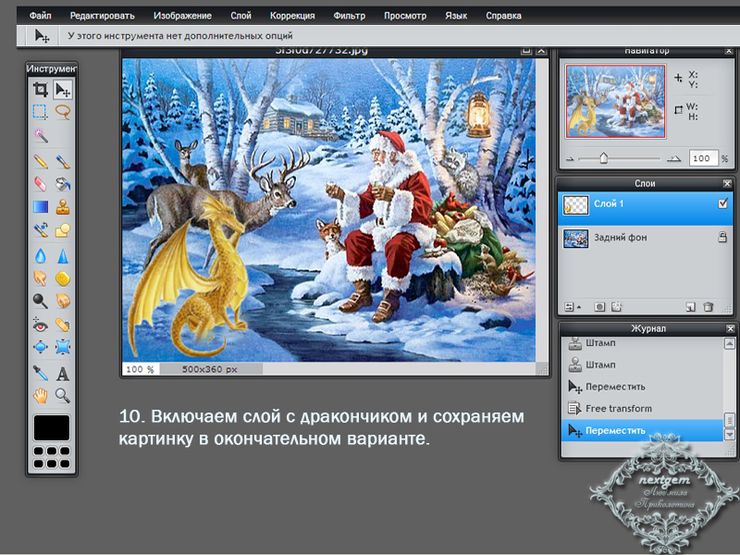The image size is (740, 555).
Task: Create new layer in Слои panel
Action: (x=690, y=307)
